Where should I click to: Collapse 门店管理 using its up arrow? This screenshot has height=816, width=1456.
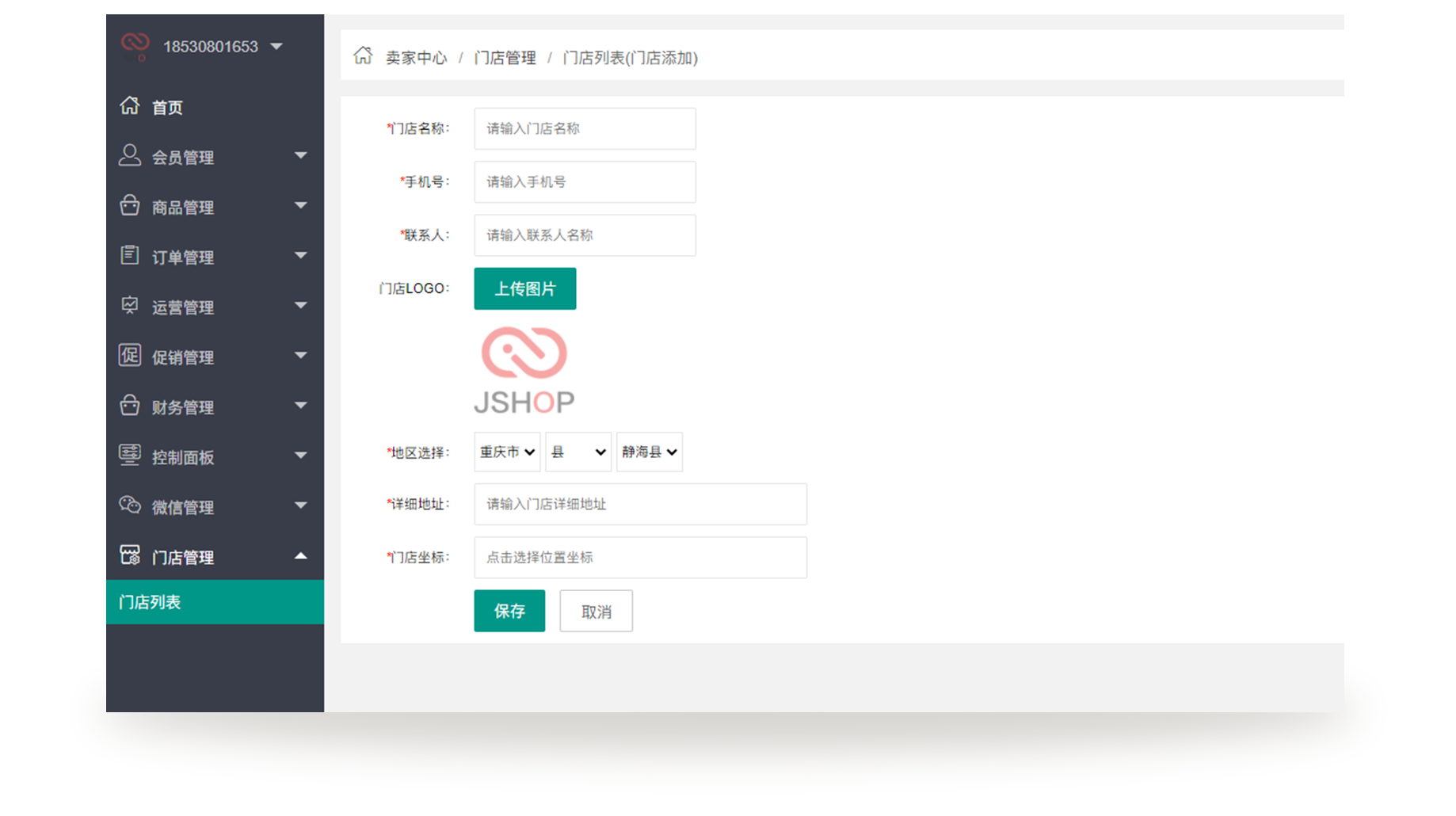[x=301, y=555]
